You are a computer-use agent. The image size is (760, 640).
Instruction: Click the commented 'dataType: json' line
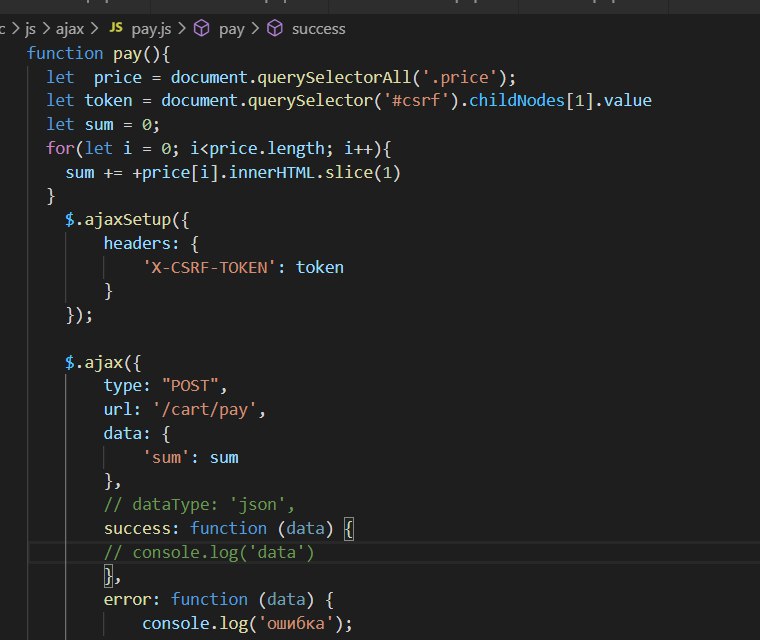coord(199,505)
